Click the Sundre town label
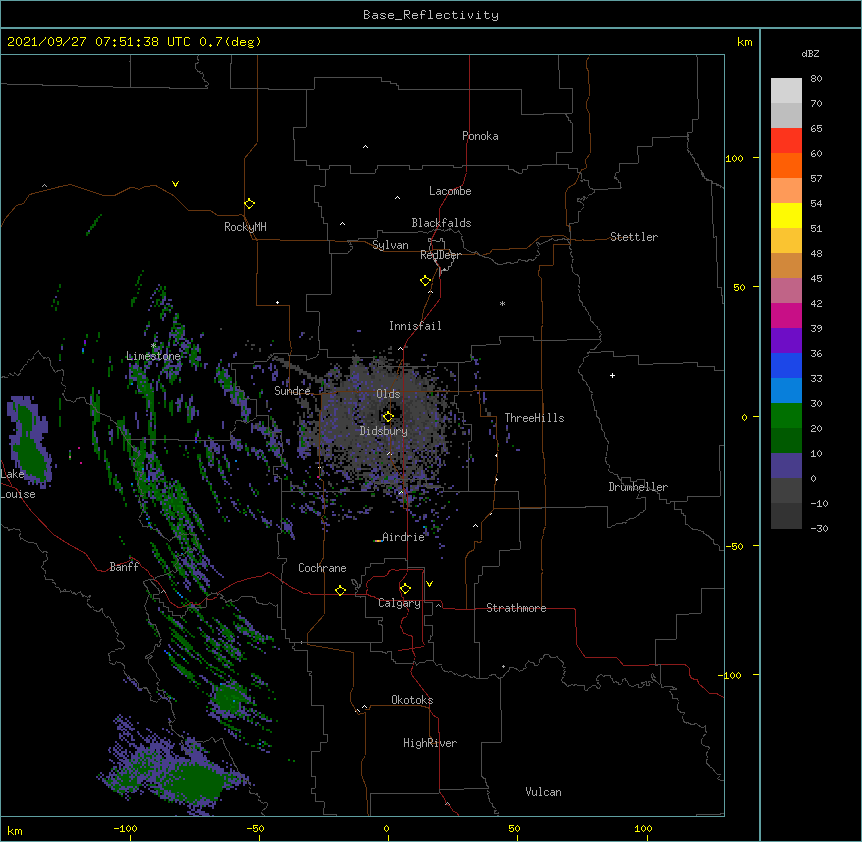862x842 pixels. point(292,391)
